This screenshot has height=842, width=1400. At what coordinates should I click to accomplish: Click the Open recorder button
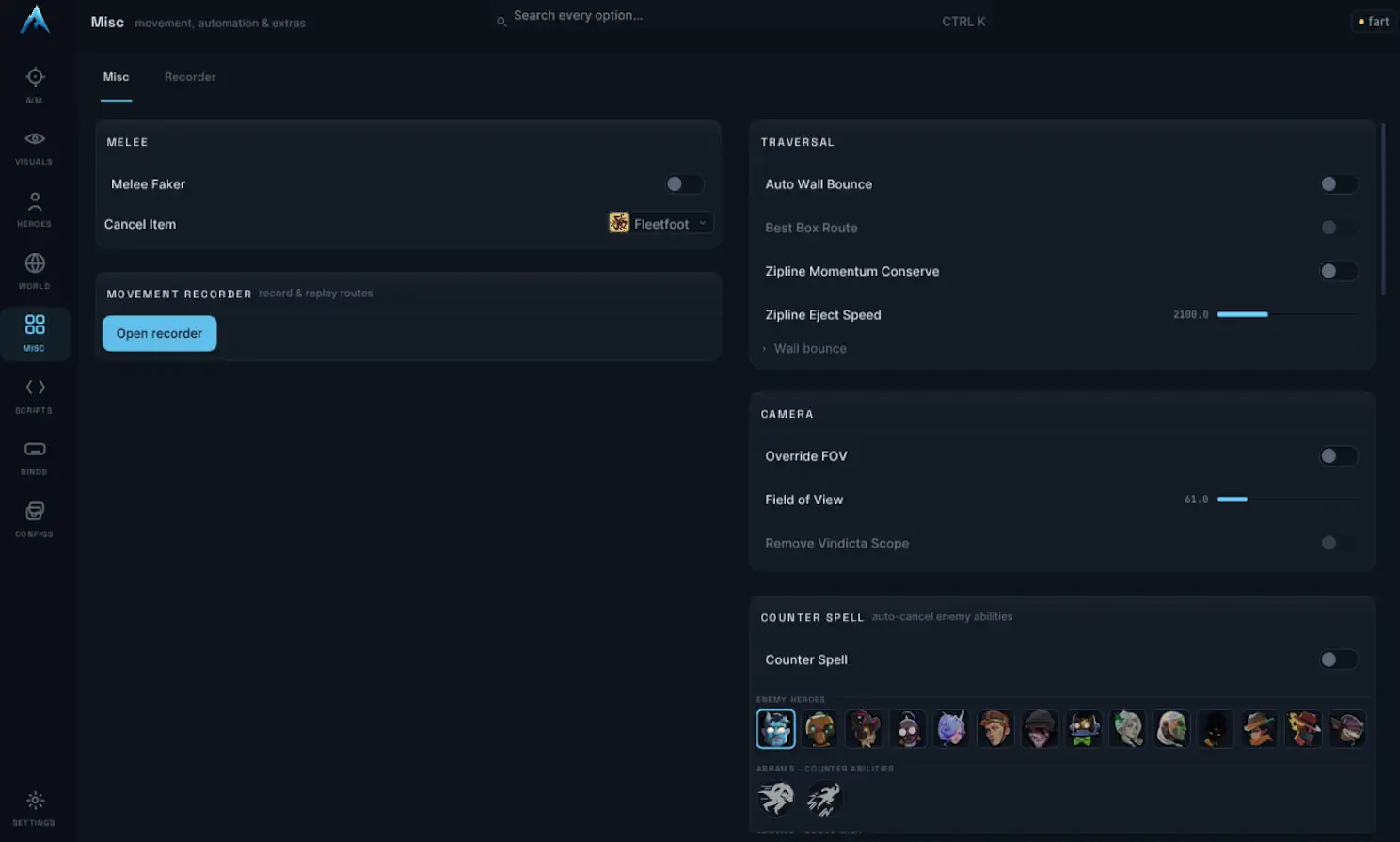pos(159,333)
